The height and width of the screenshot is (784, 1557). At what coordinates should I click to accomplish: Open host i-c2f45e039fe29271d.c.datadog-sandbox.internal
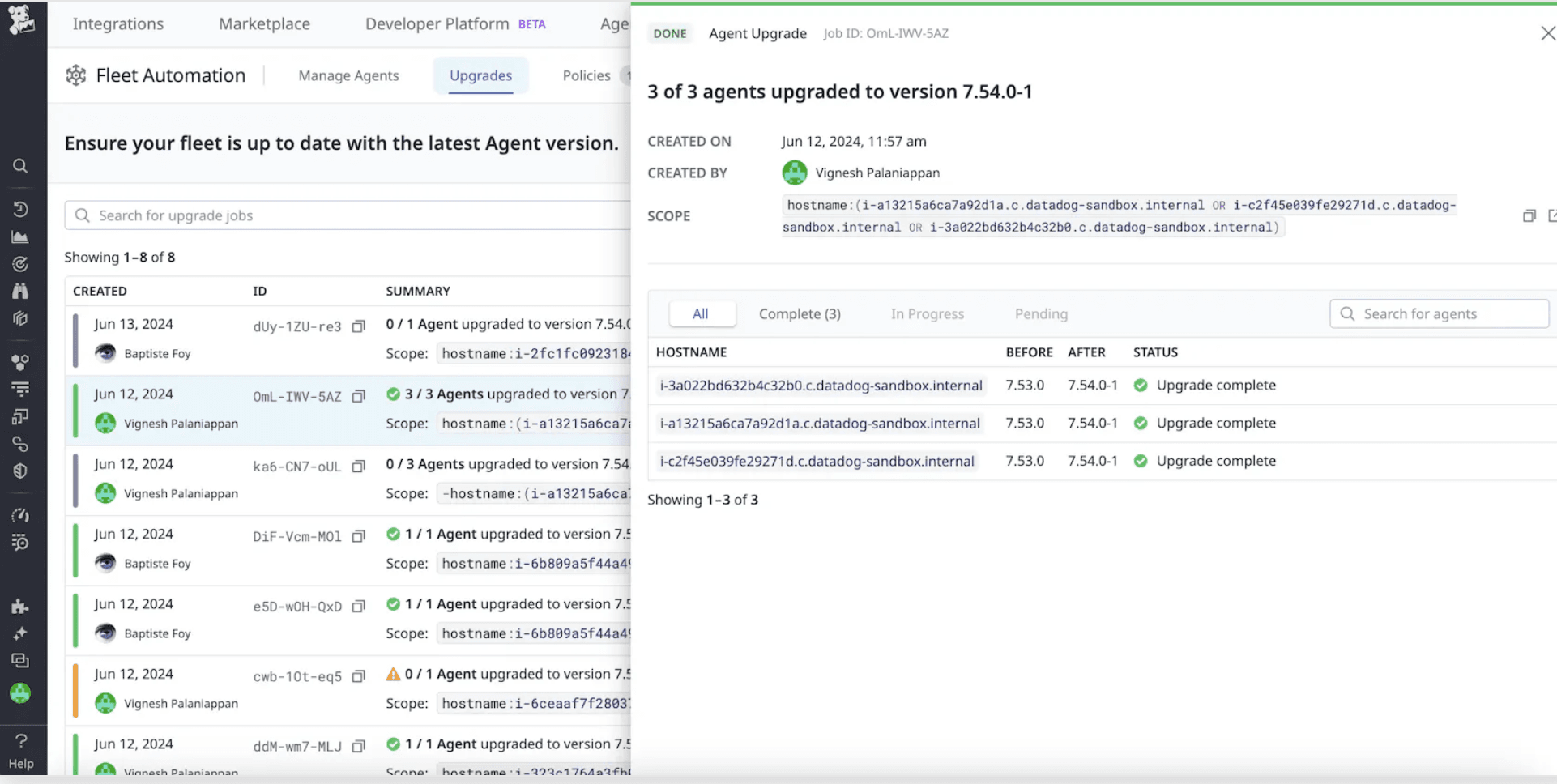click(x=817, y=462)
